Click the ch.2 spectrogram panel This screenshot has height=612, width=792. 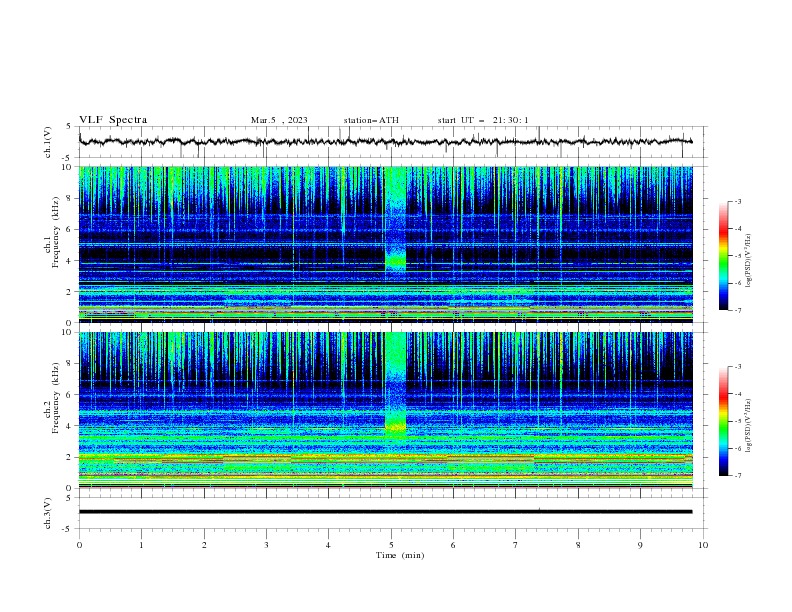tap(386, 410)
